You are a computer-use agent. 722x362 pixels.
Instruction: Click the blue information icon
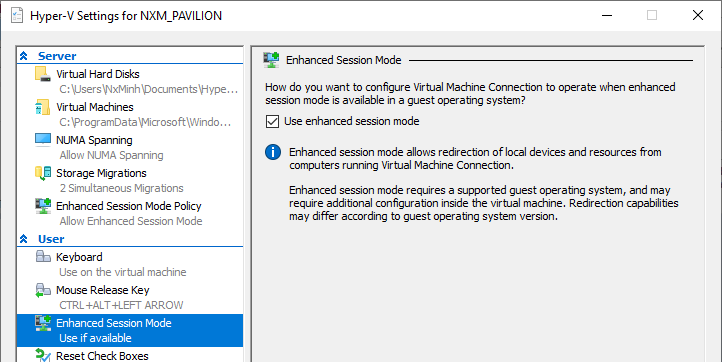(x=273, y=152)
